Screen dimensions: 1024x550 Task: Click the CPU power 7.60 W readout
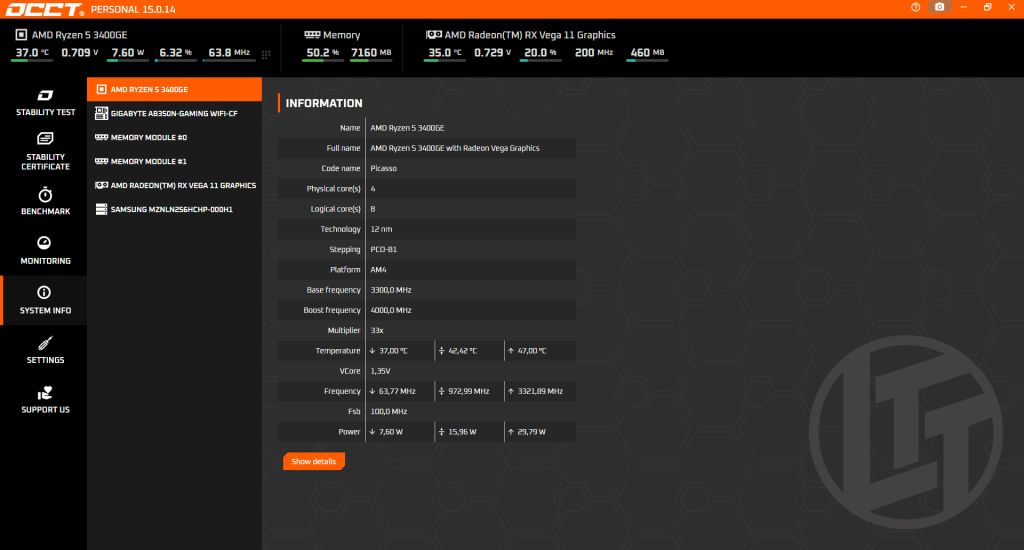127,53
